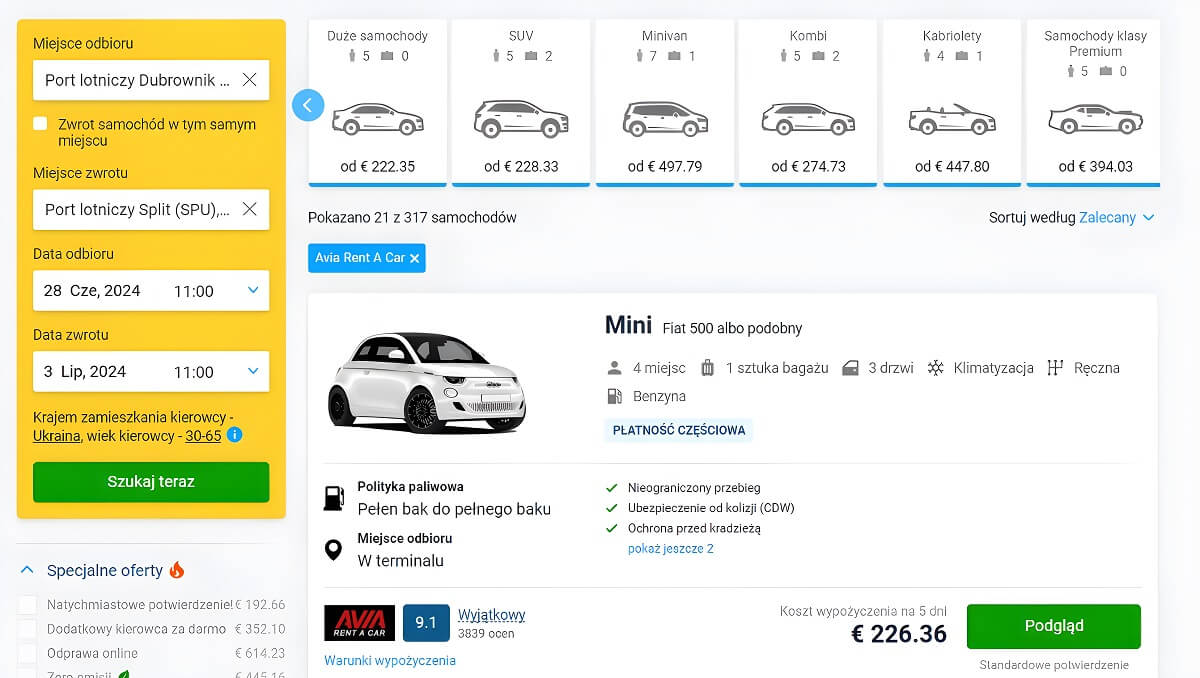1200x678 pixels.
Task: Check Natychmiastowe potwierdzenie offer filter
Action: tap(28, 605)
